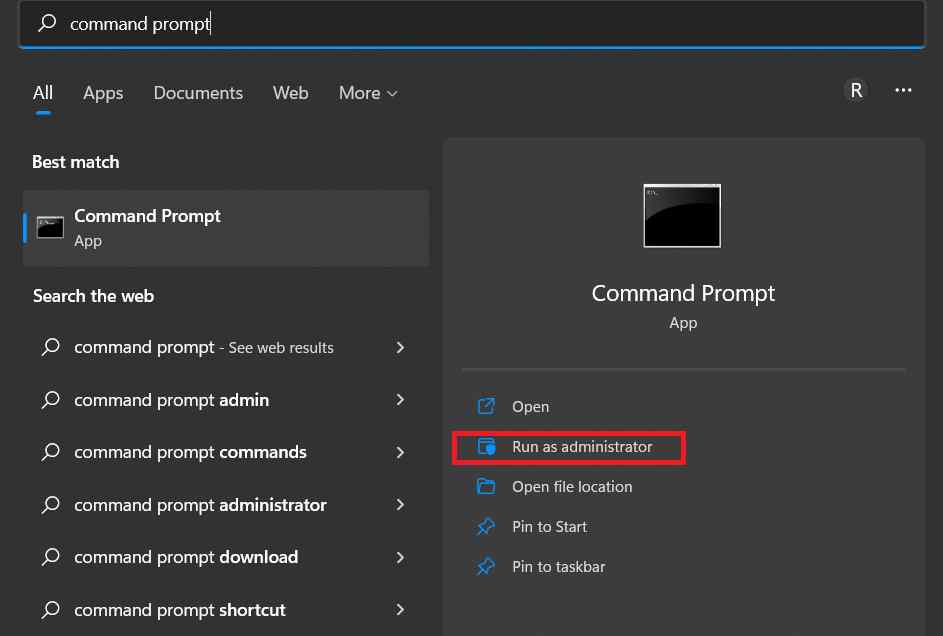Choose Pin to taskbar
Screen dimensions: 943x636
(x=558, y=566)
